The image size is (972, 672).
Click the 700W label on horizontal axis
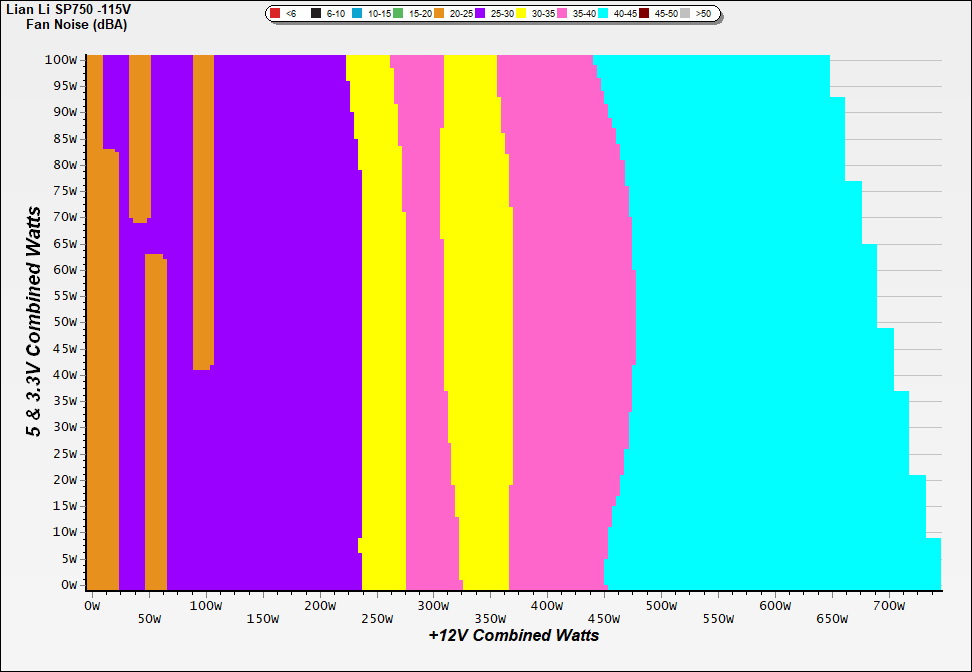pyautogui.click(x=889, y=606)
